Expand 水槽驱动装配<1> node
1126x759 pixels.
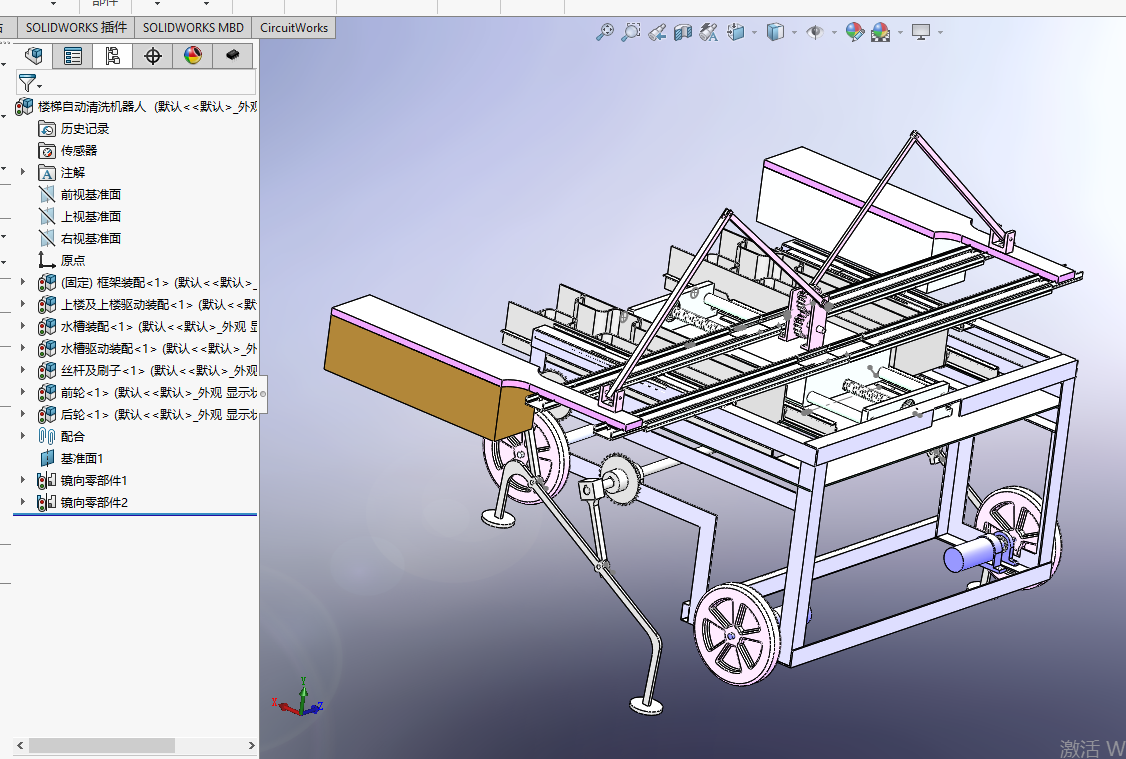pos(23,348)
